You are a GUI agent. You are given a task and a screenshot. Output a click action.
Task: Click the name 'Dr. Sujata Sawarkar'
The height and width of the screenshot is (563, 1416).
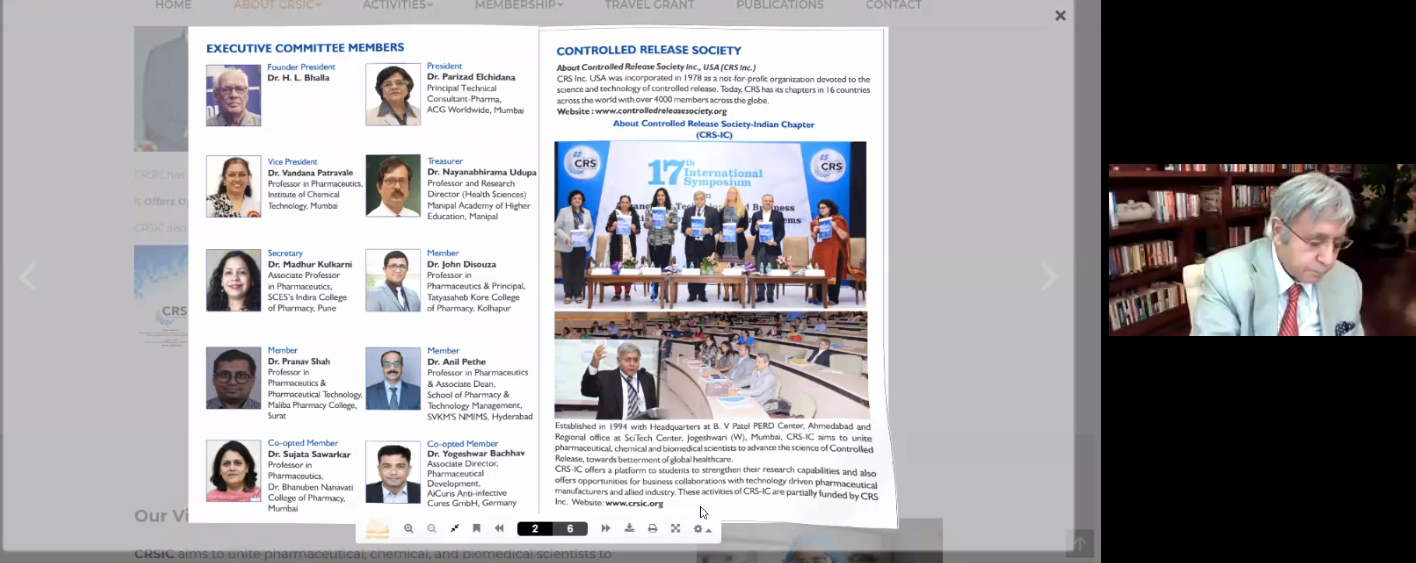pos(309,454)
